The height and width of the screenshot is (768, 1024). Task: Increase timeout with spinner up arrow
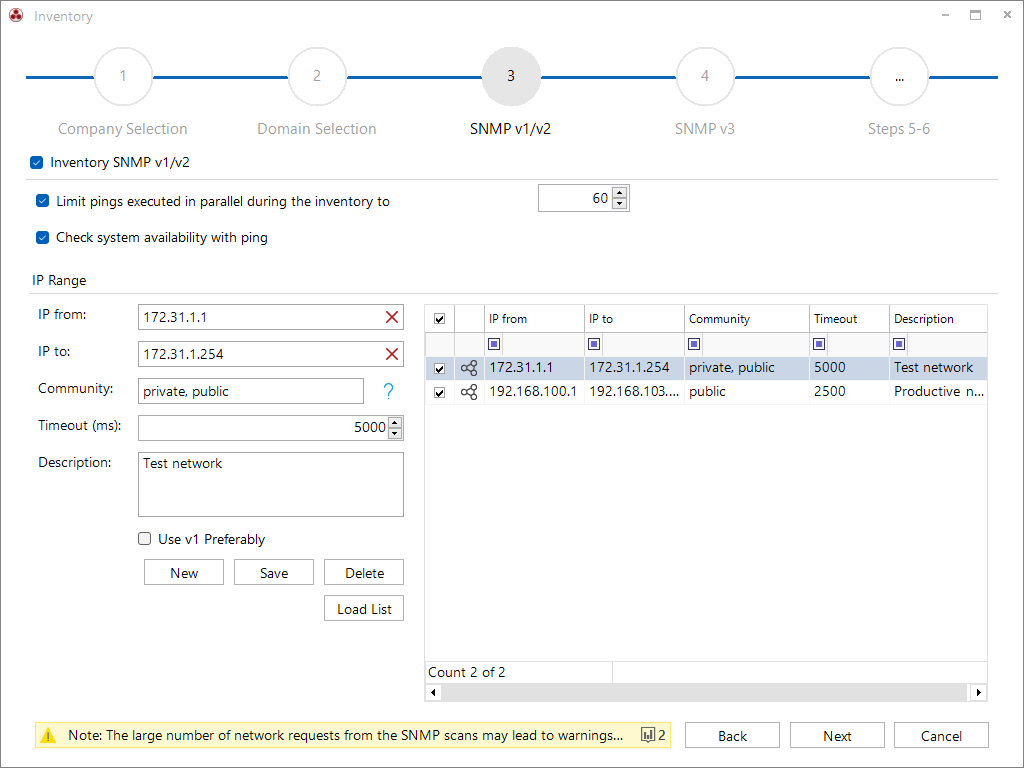click(394, 423)
